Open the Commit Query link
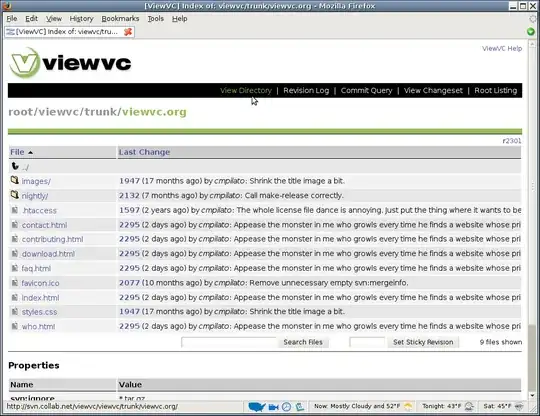The width and height of the screenshot is (540, 416). pyautogui.click(x=366, y=90)
